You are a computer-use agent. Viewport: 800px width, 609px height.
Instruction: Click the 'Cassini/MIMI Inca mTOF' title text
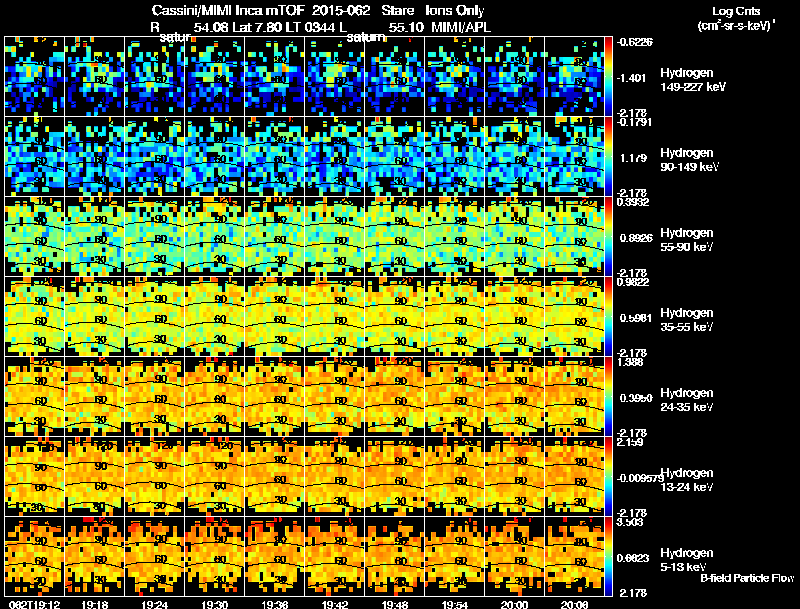coord(228,10)
